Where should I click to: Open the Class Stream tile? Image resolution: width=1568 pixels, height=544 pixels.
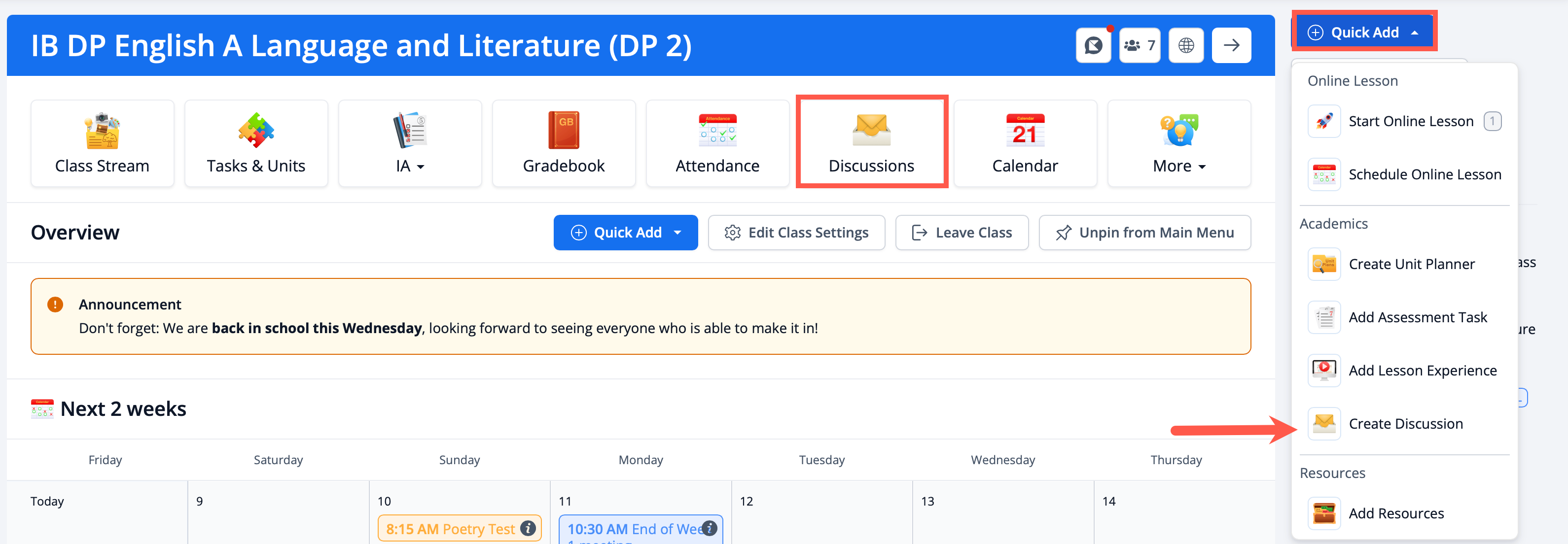click(x=102, y=143)
